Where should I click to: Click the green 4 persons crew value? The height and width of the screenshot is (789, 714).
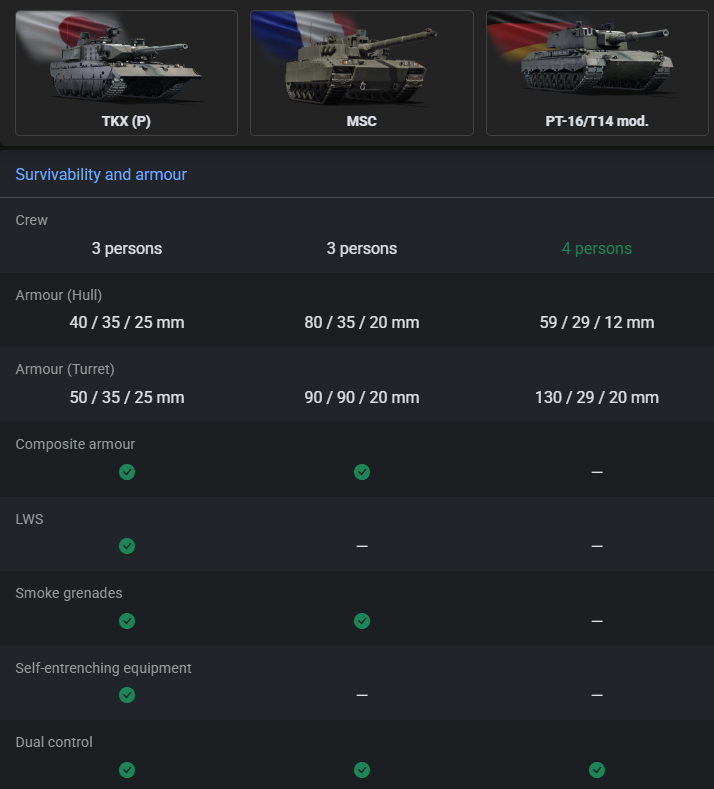[597, 249]
